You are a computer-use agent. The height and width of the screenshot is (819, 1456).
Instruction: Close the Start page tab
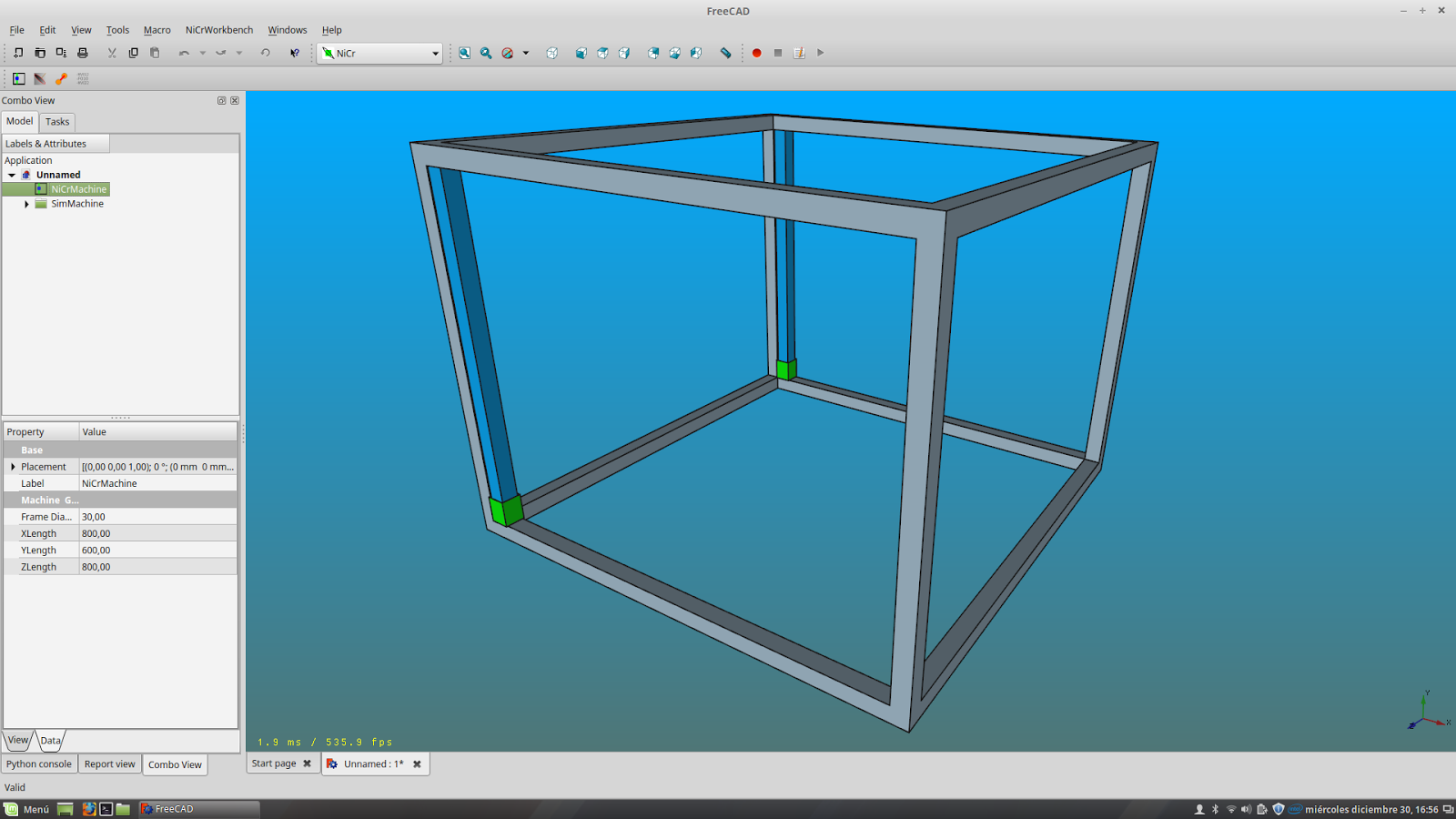pos(306,763)
